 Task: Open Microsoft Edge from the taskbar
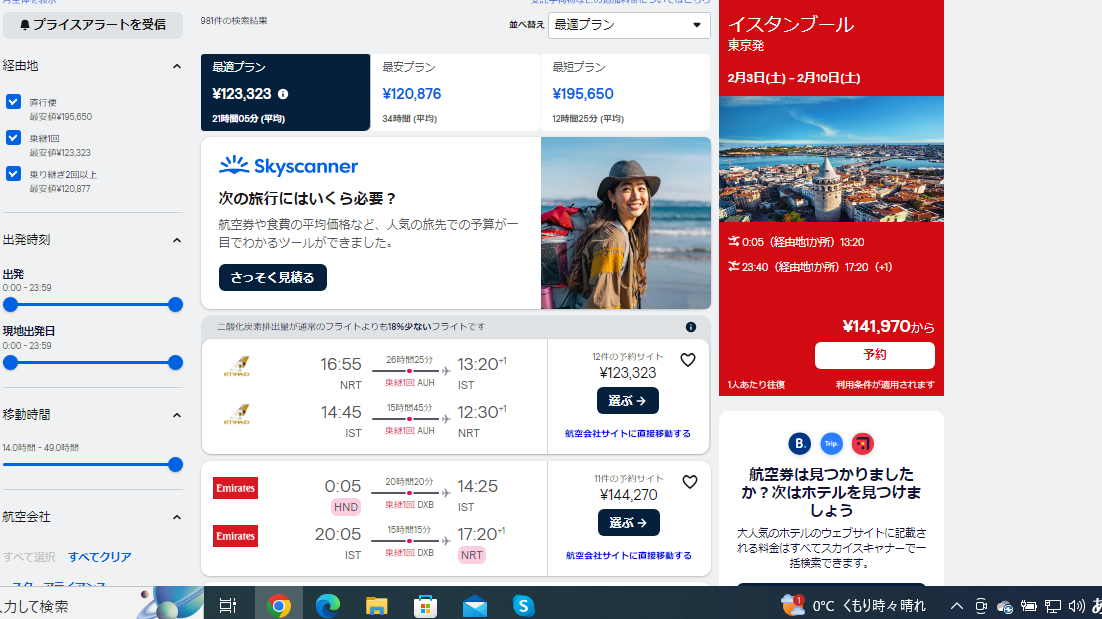tap(328, 605)
